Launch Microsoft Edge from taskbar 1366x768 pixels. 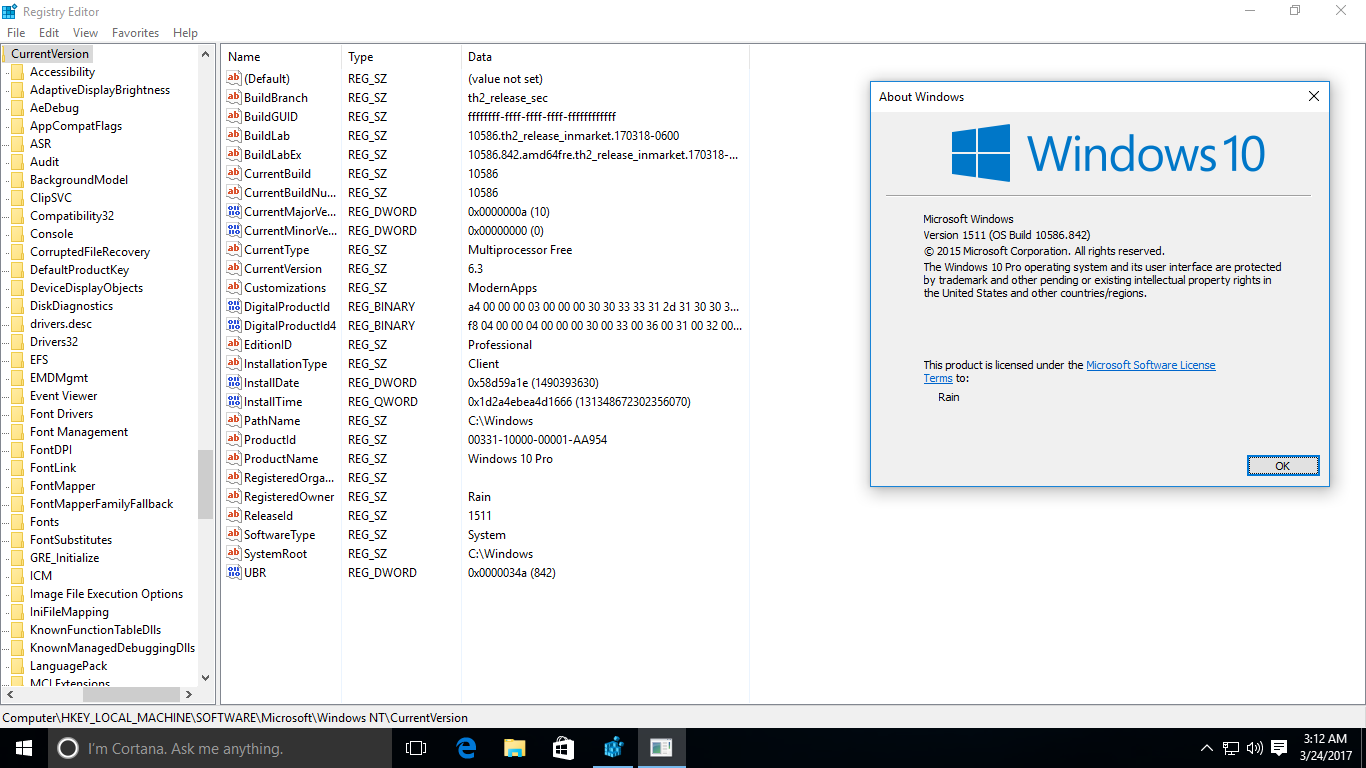tap(465, 748)
